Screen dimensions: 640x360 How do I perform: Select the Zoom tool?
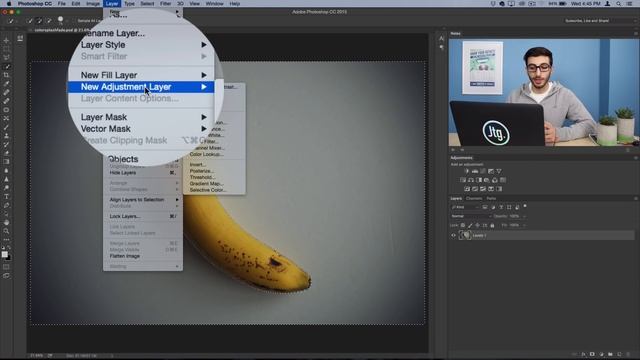[x=6, y=231]
